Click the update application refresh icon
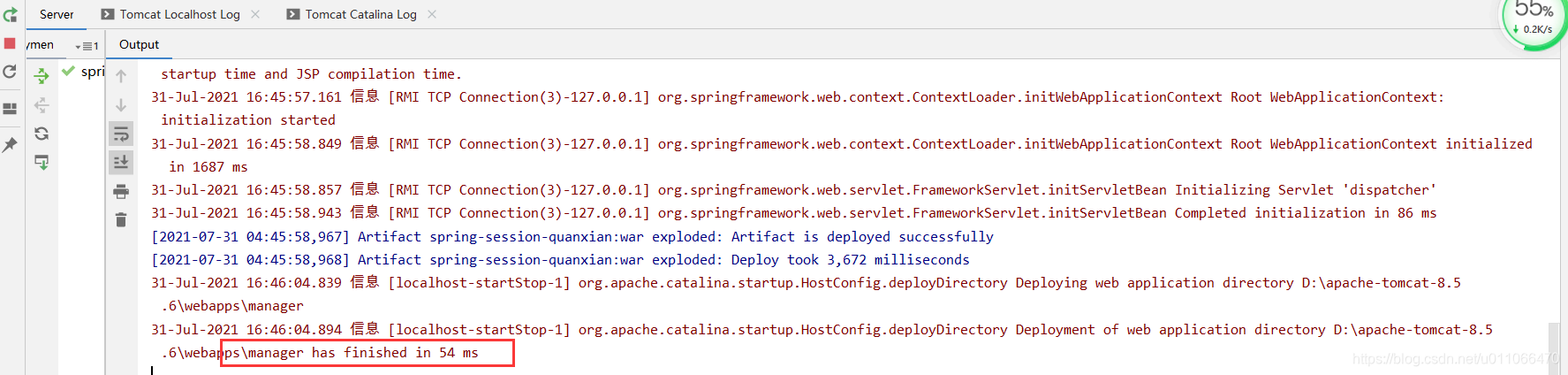Viewport: 1568px width, 375px height. [10, 72]
